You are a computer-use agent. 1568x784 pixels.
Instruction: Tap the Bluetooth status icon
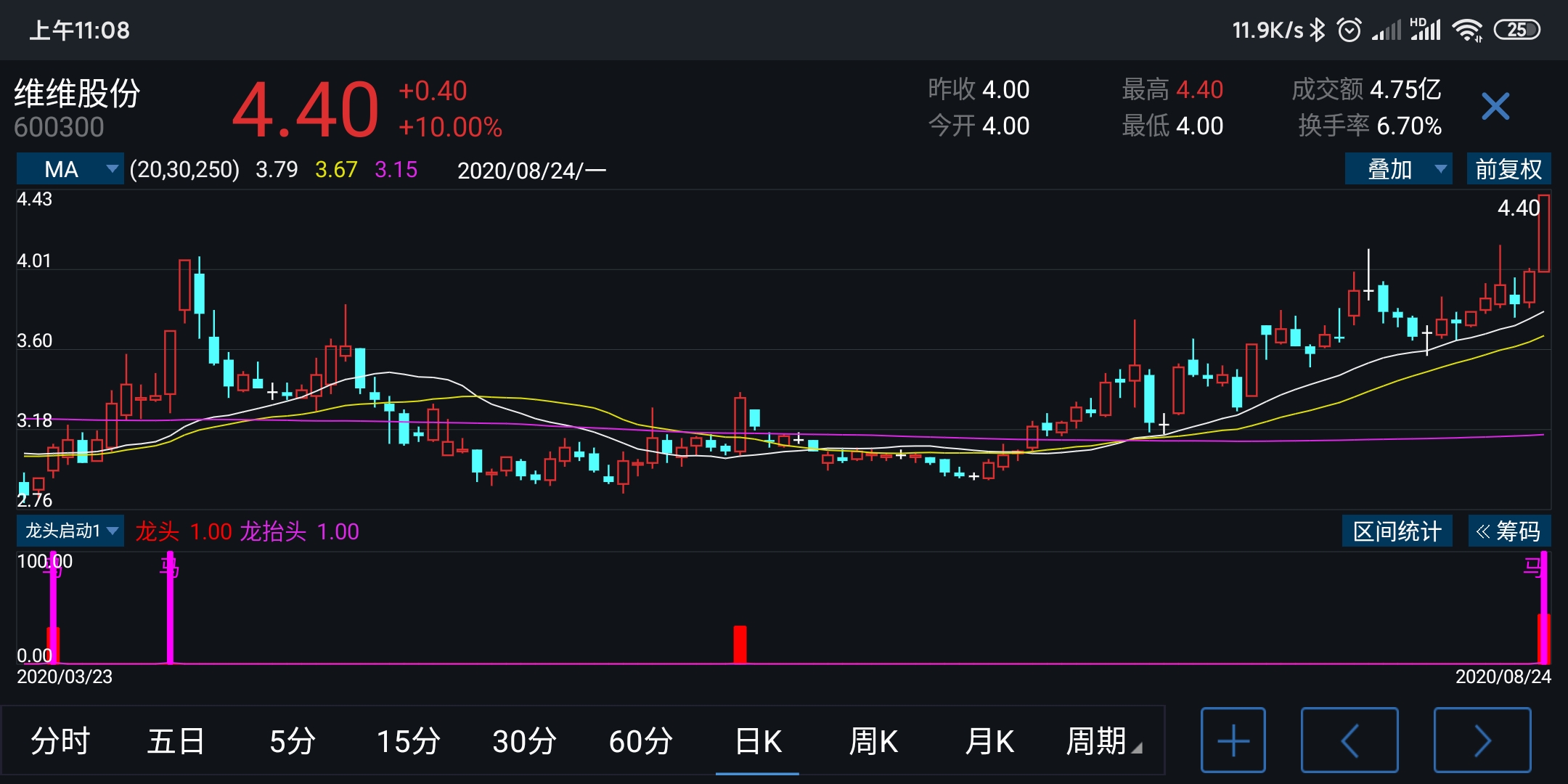pyautogui.click(x=1318, y=30)
